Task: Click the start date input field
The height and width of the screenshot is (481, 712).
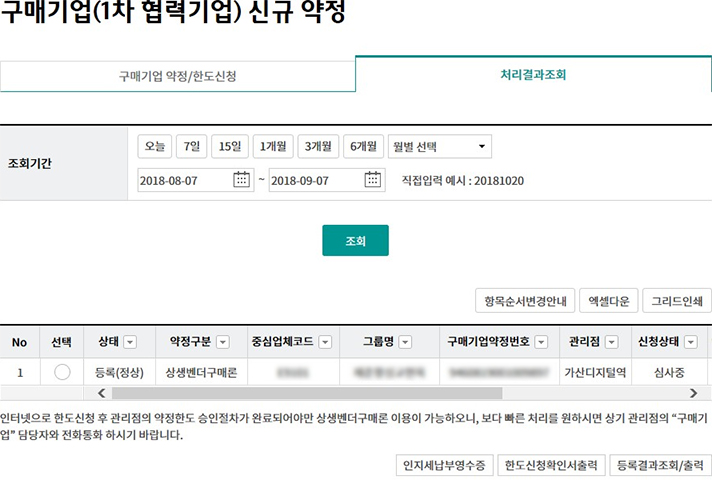Action: point(184,180)
